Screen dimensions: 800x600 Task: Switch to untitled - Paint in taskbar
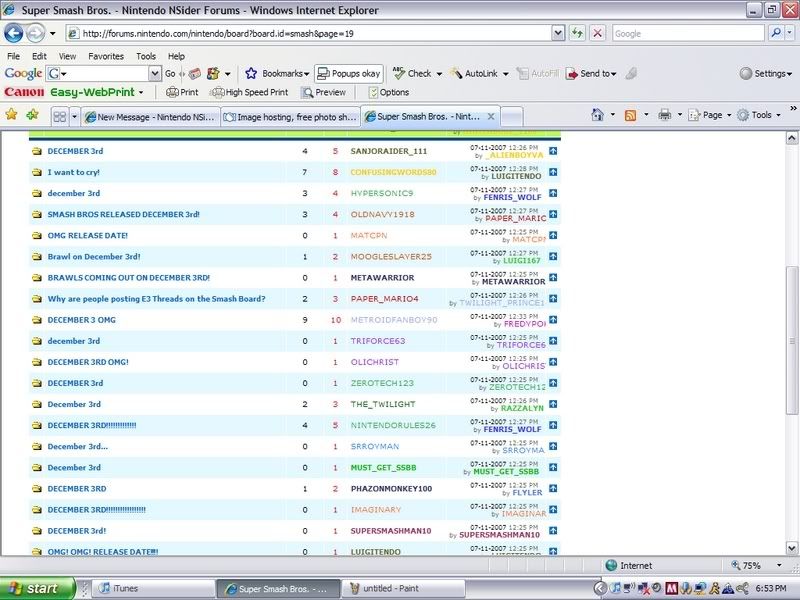click(403, 588)
